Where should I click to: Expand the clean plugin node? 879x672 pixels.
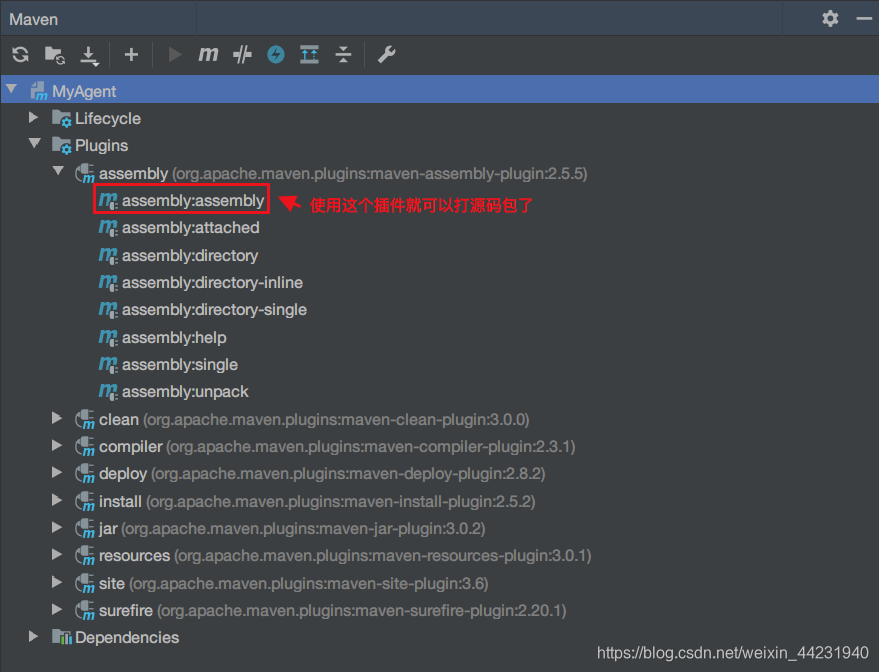tap(57, 418)
